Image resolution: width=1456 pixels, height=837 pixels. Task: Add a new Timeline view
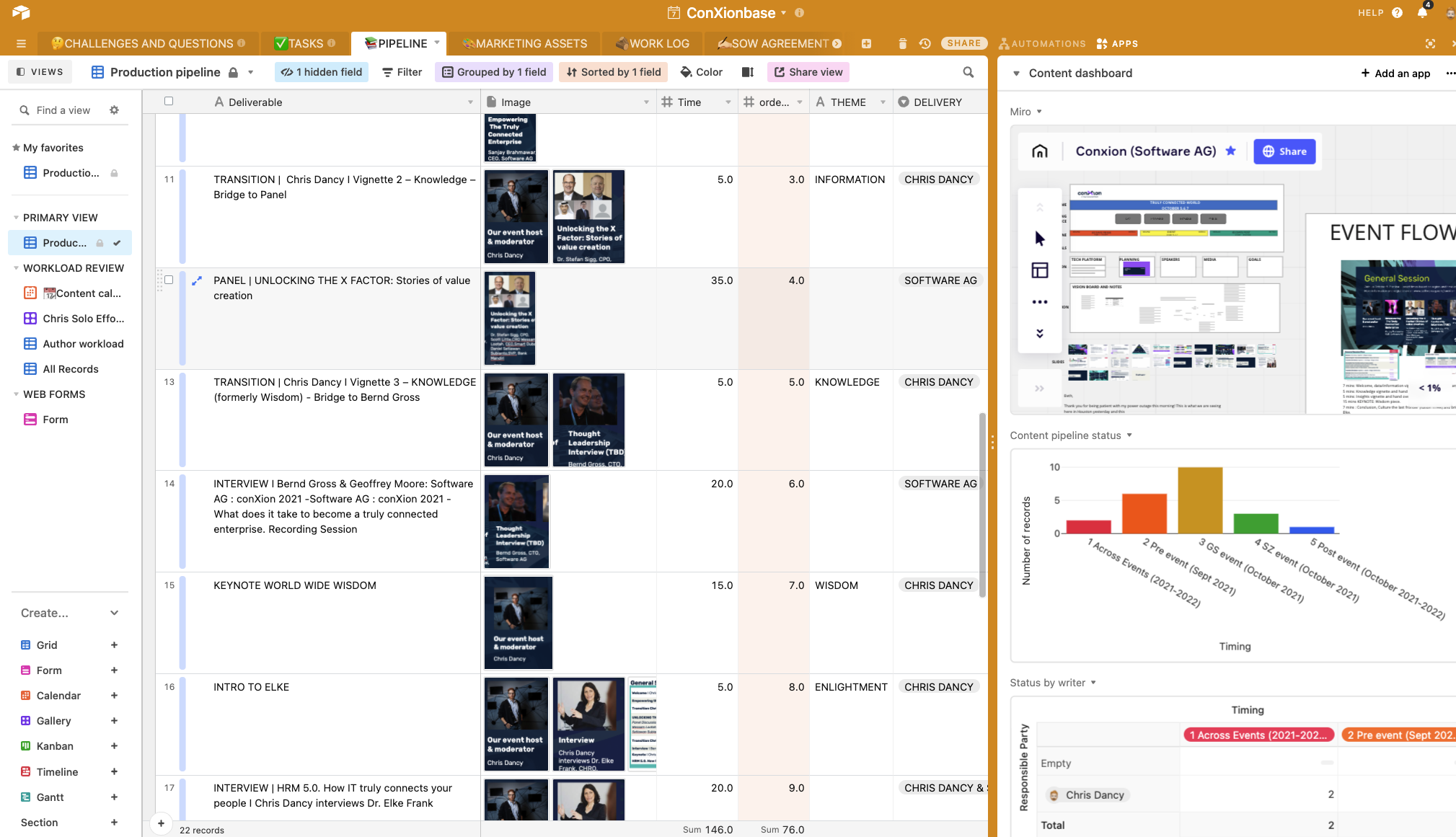114,771
